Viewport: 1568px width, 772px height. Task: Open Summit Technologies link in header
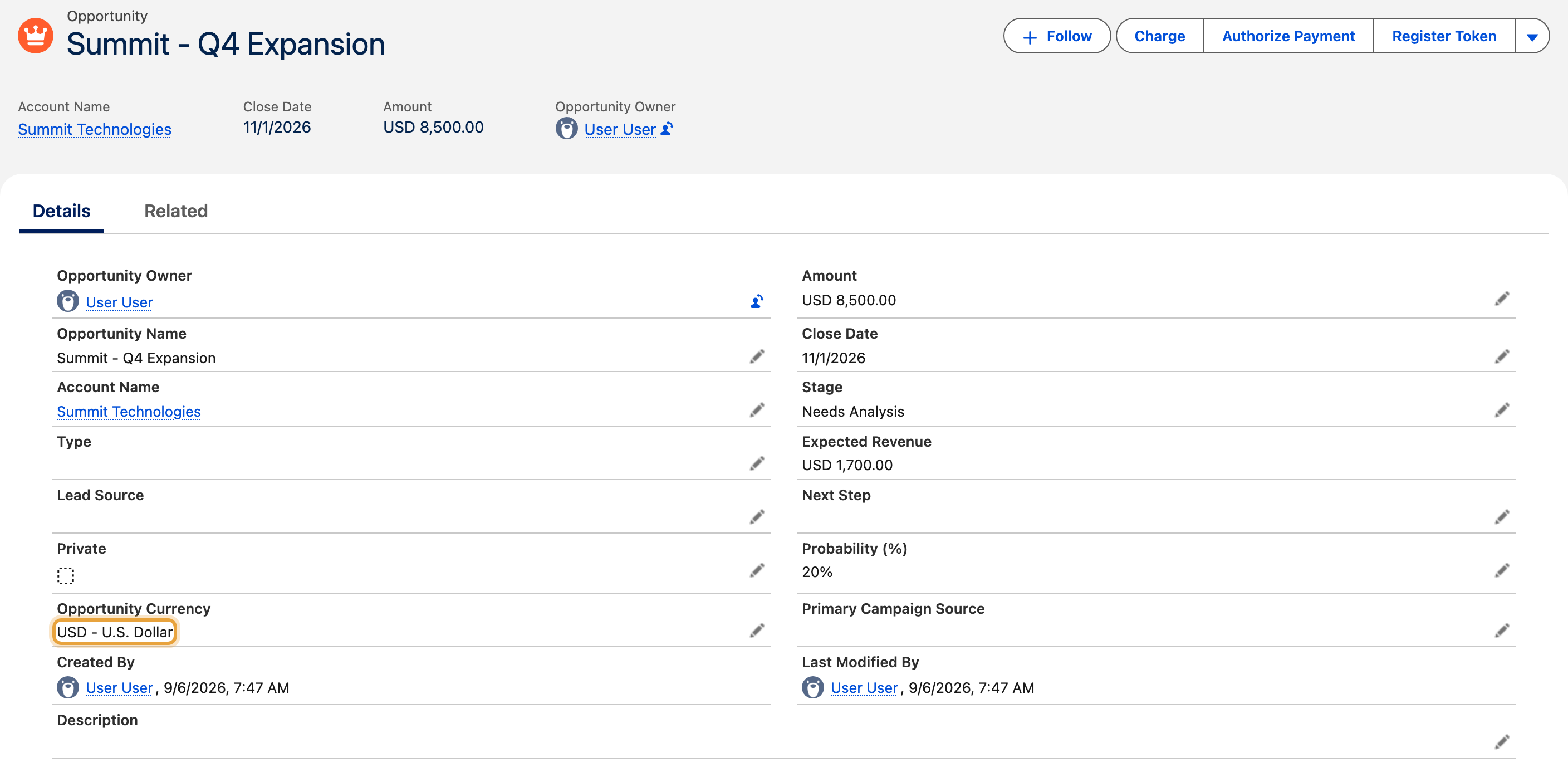(94, 129)
